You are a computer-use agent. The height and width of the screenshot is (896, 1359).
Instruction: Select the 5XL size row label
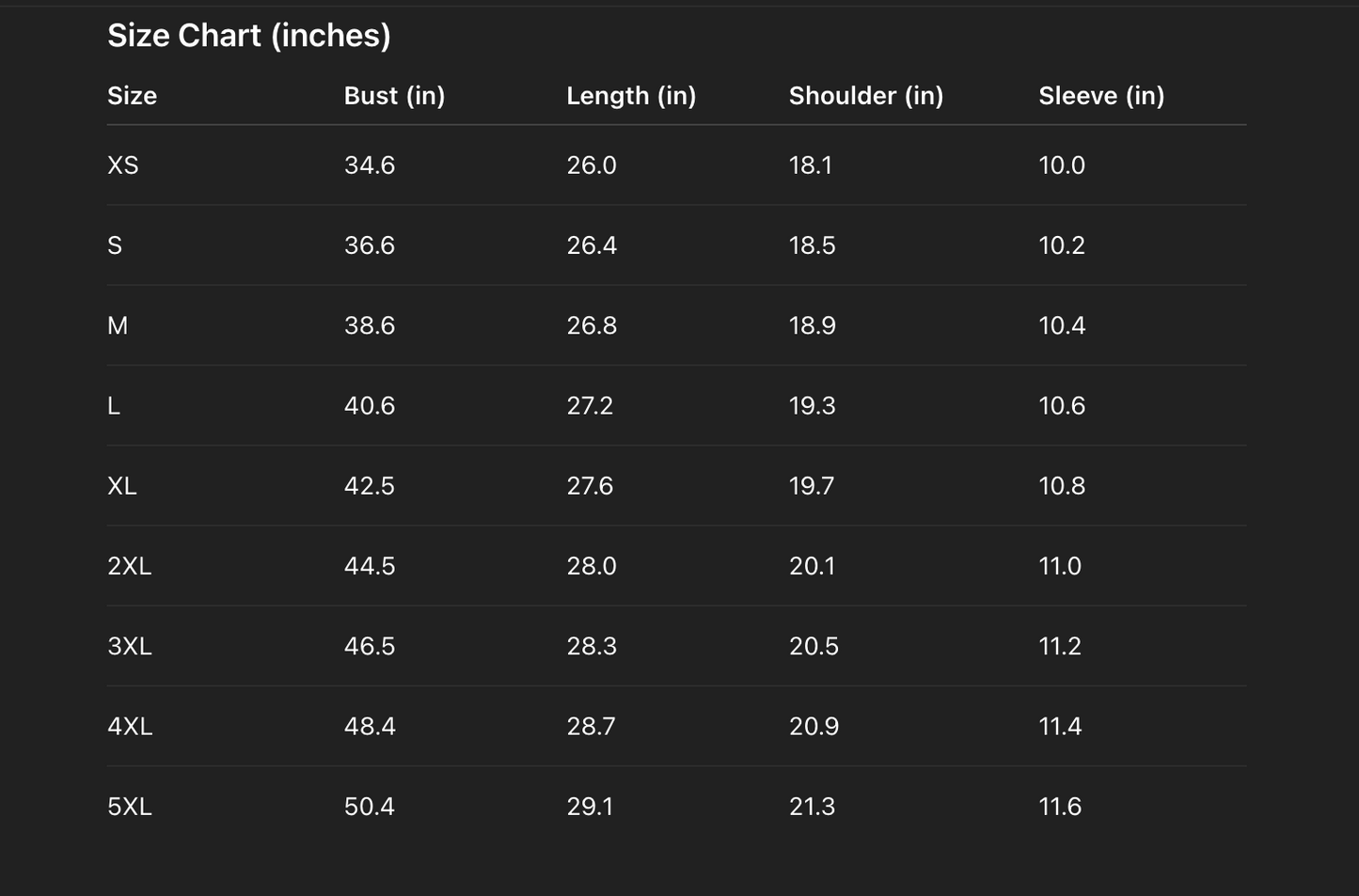coord(129,807)
